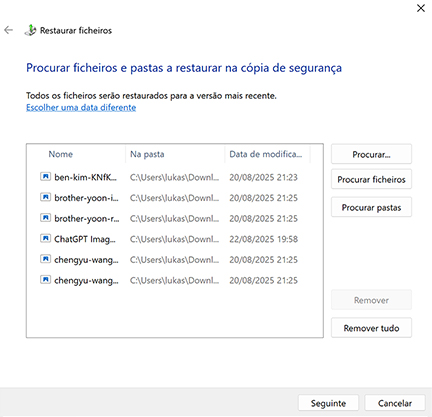
Task: Click folder path in brother-yoon-r row
Action: point(174,218)
